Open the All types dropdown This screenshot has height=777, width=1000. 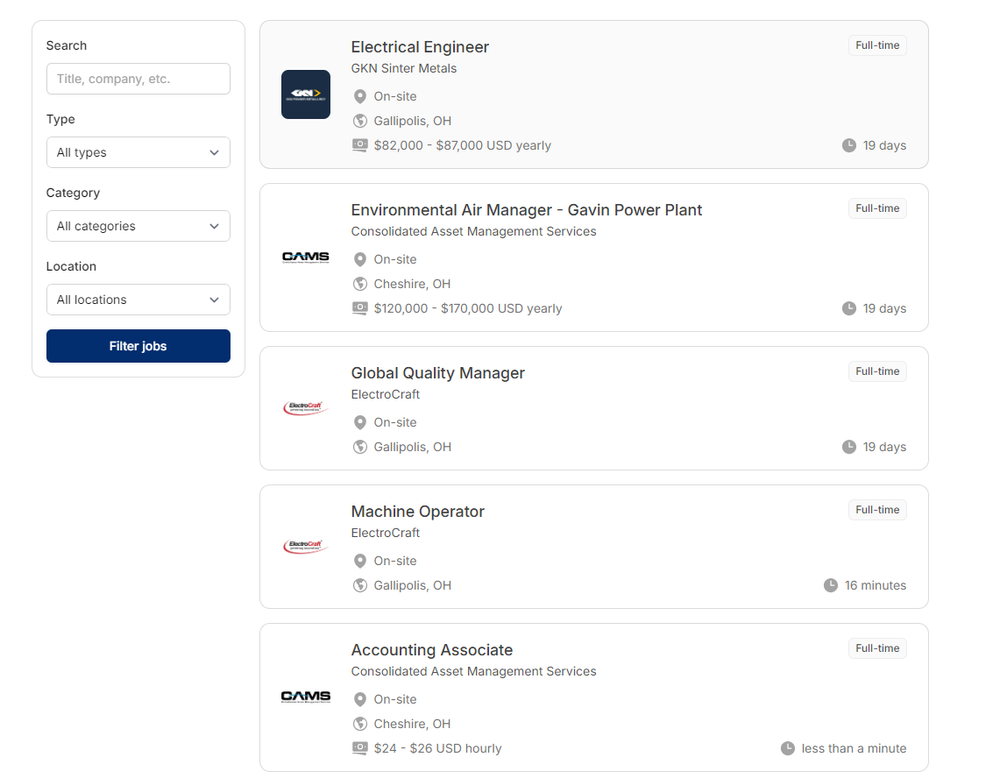click(138, 152)
